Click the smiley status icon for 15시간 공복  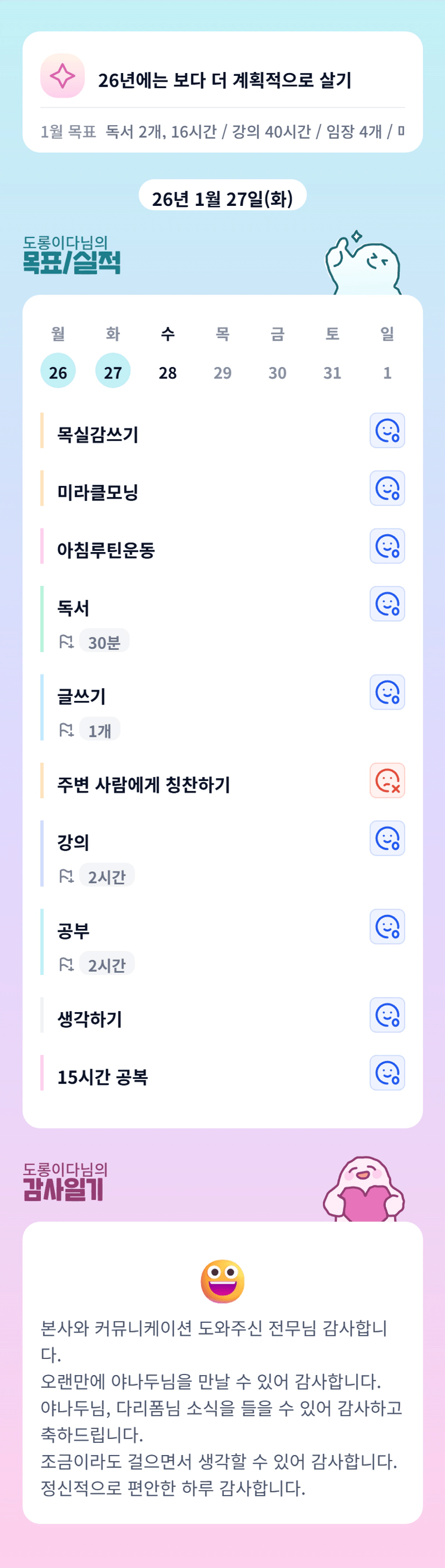387,1073
